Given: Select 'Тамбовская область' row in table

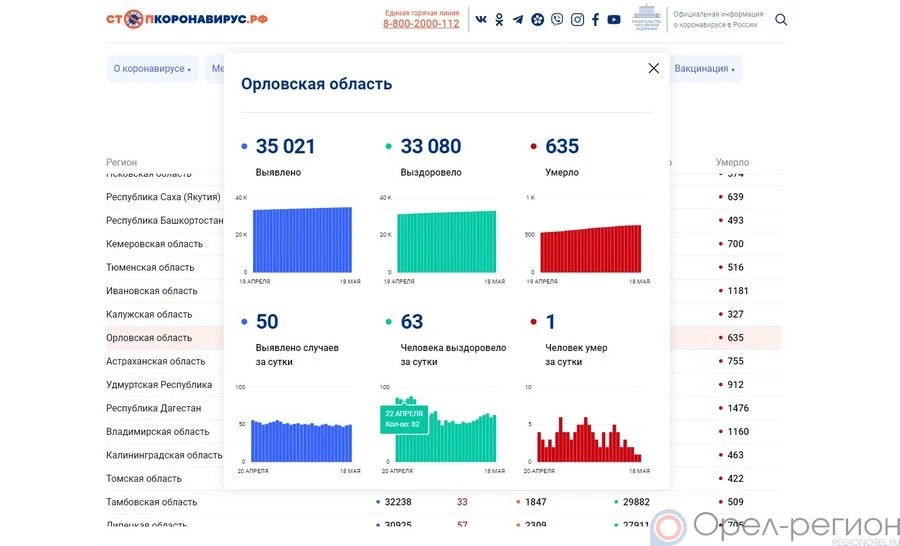Looking at the screenshot, I should pyautogui.click(x=151, y=502).
